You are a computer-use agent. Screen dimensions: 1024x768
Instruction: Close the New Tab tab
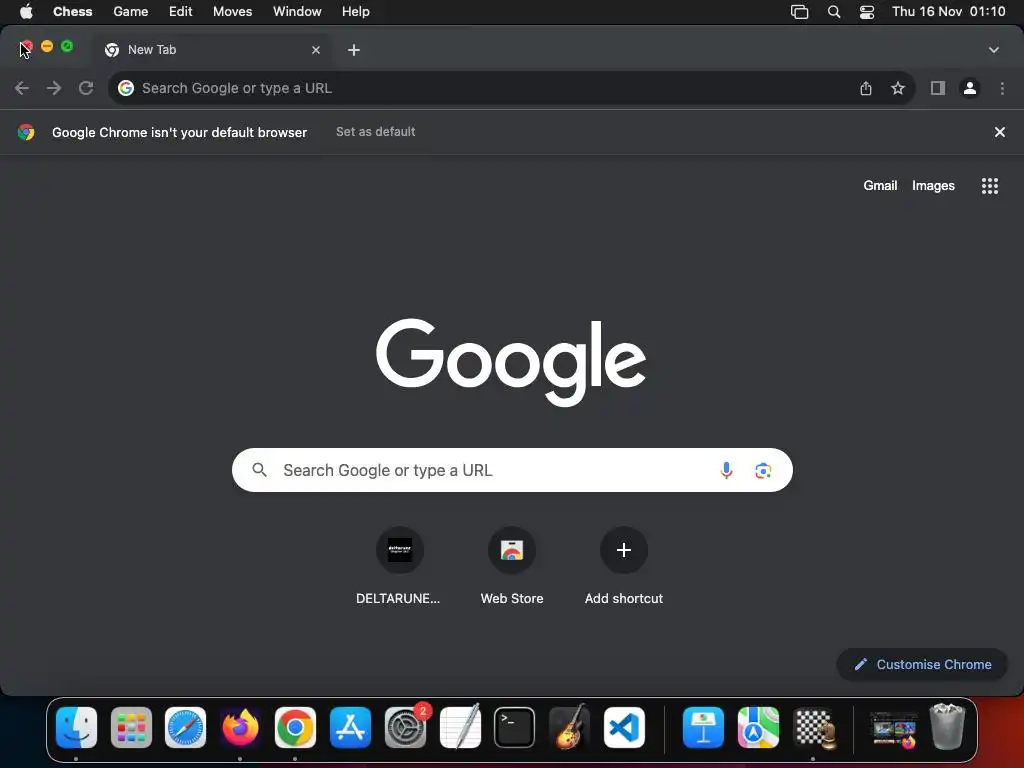316,50
